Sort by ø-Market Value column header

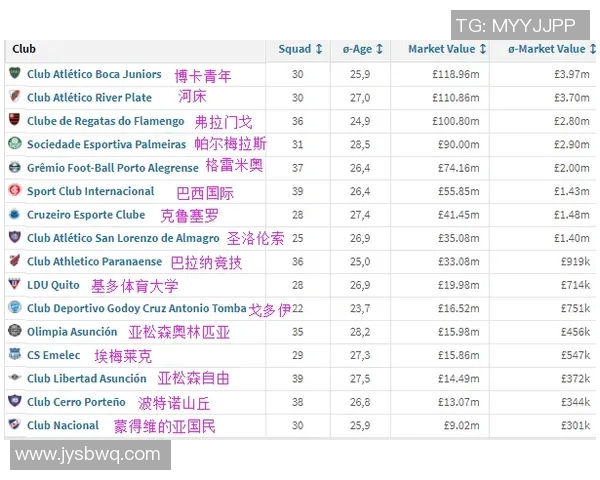(x=550, y=49)
